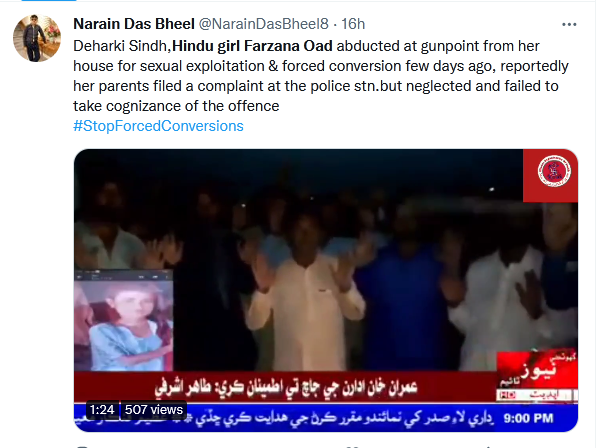Click the girl's inset photo in the video
The width and height of the screenshot is (599, 448).
point(124,320)
